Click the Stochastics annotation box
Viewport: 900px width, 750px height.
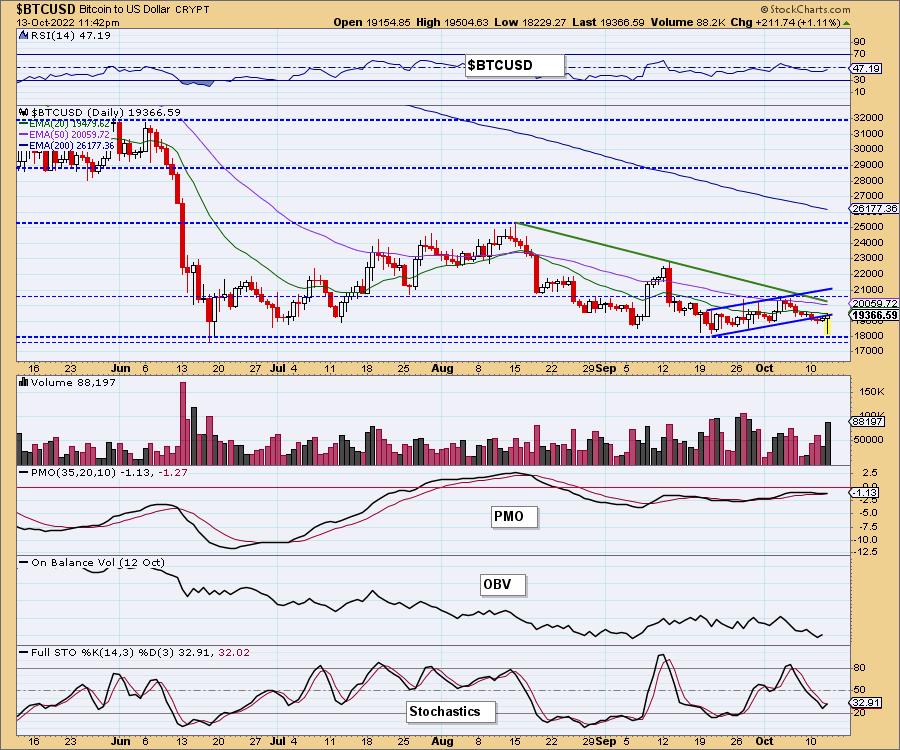[x=451, y=712]
